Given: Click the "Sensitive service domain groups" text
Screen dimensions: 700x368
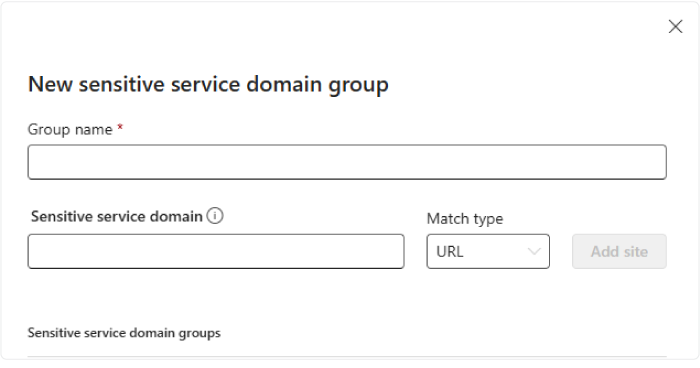Looking at the screenshot, I should pyautogui.click(x=124, y=333).
